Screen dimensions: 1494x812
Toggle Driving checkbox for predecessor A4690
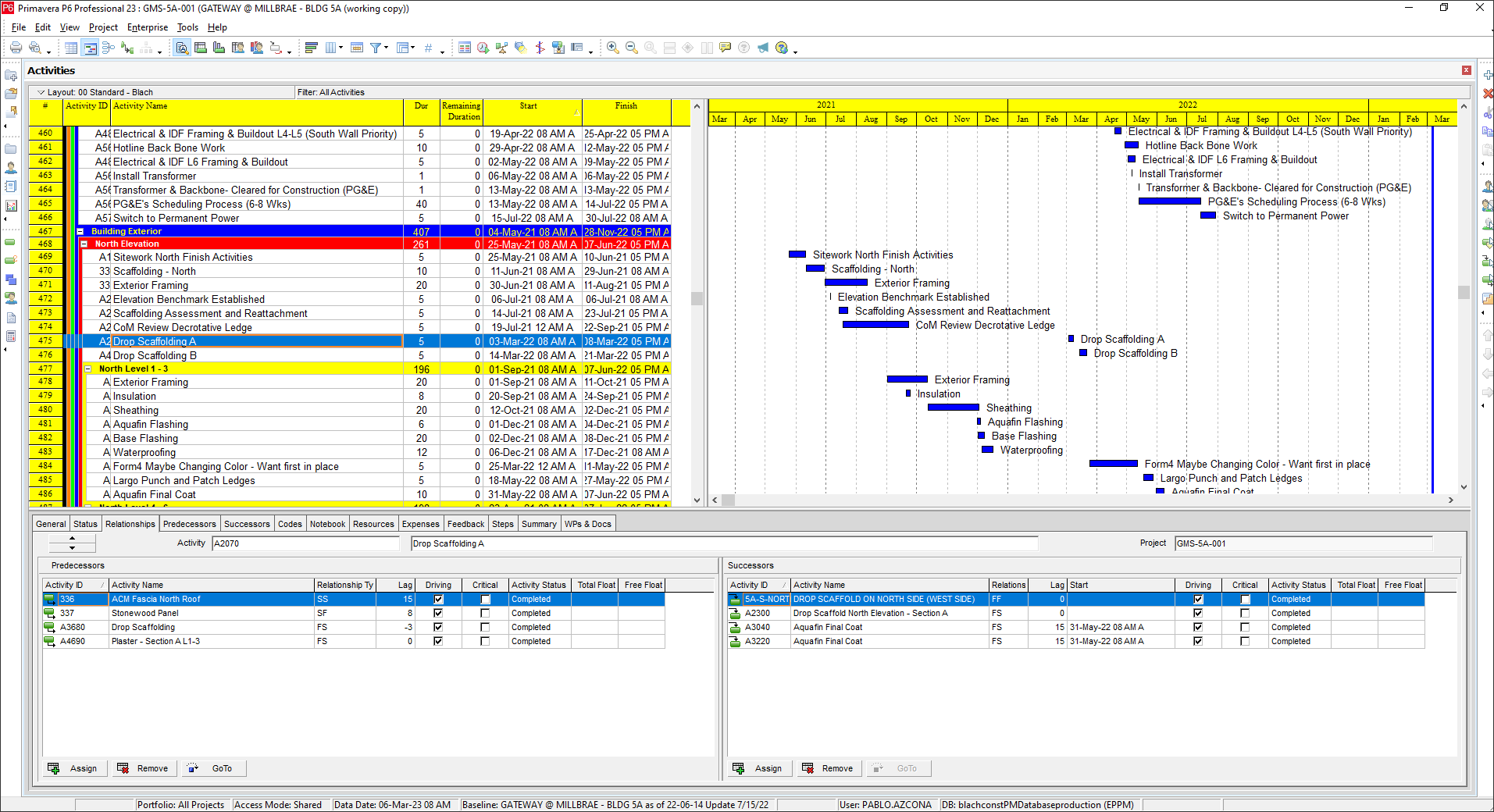tap(438, 641)
